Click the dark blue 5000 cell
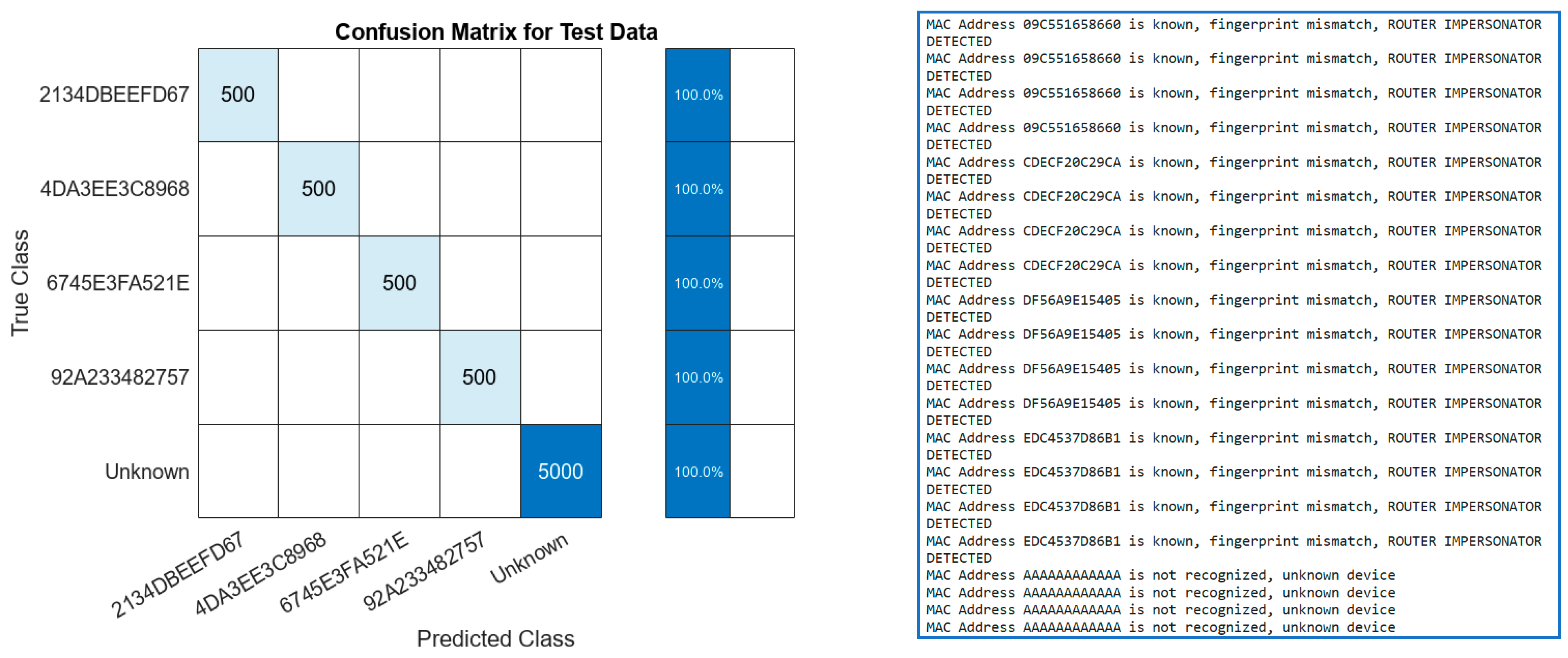The height and width of the screenshot is (658, 1568). tap(560, 471)
